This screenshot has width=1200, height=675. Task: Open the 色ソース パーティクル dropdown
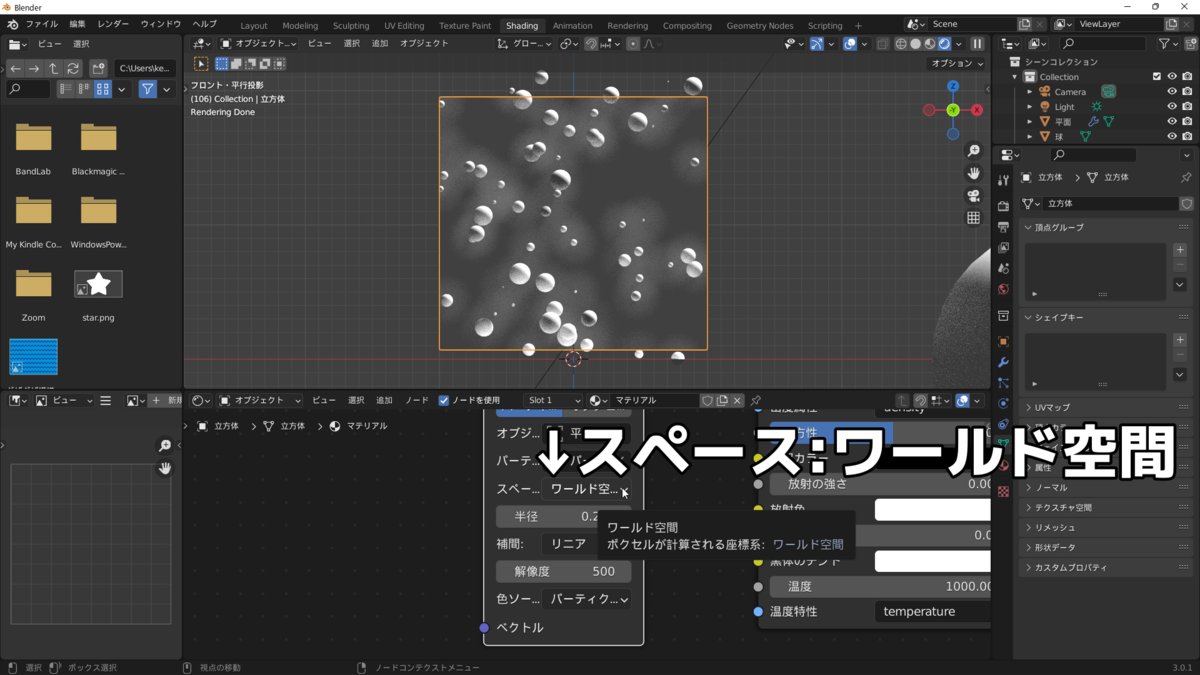click(587, 599)
